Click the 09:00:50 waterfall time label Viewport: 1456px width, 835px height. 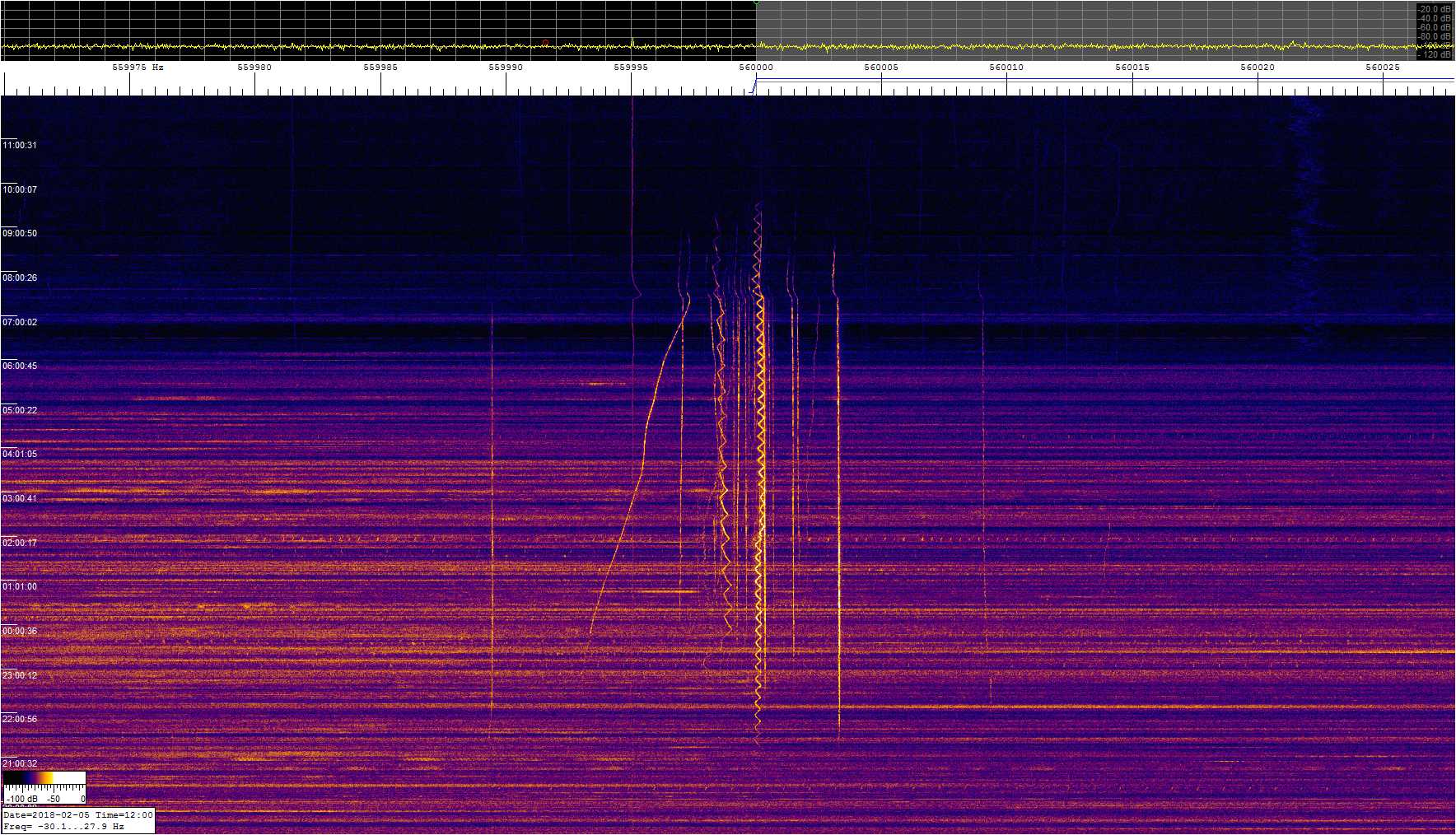tap(20, 233)
